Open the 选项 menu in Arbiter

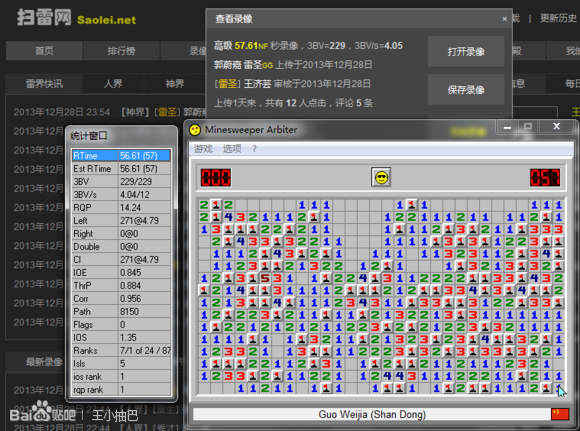tap(232, 149)
